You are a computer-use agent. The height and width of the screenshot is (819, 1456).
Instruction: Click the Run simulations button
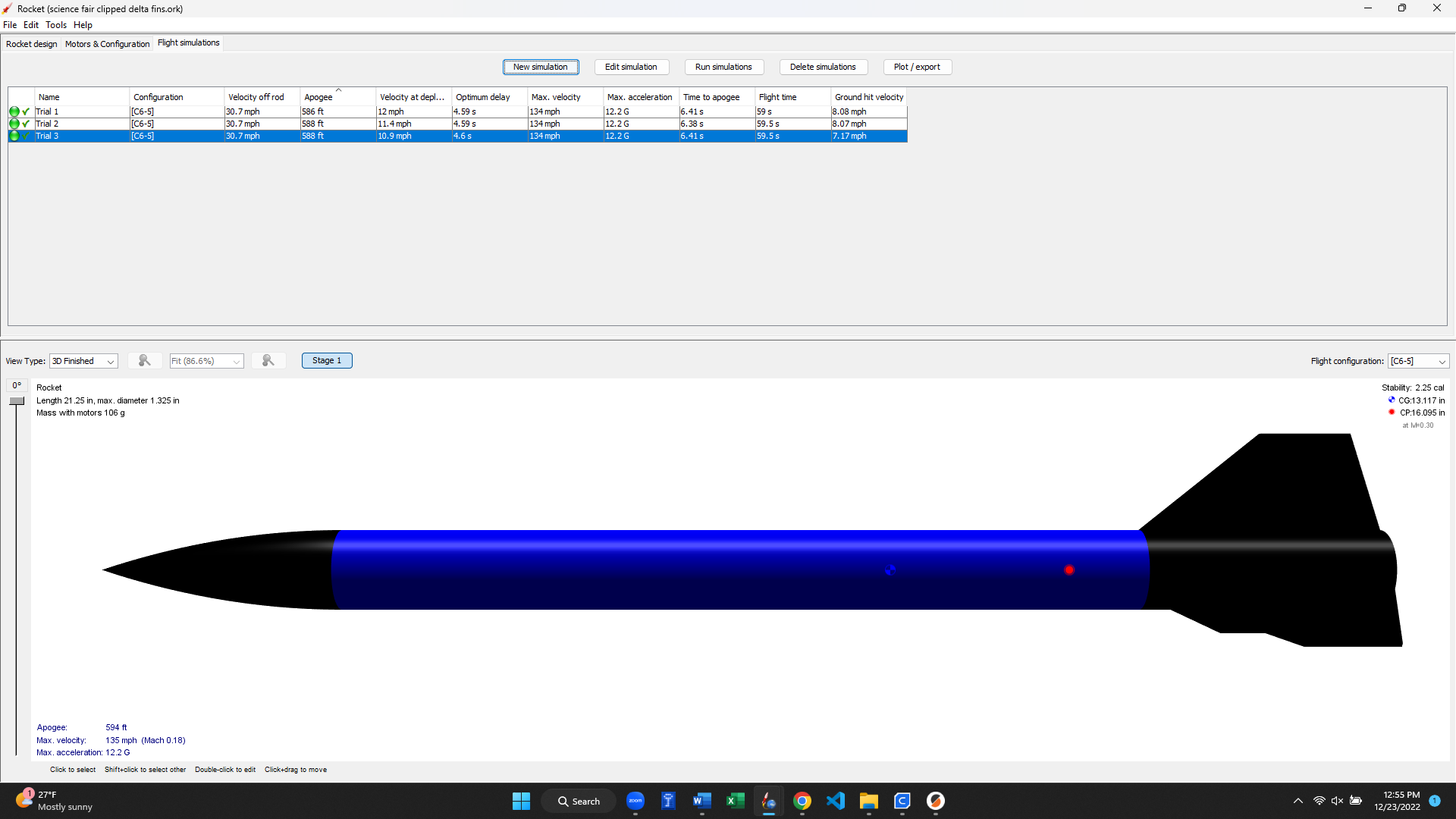coord(723,67)
